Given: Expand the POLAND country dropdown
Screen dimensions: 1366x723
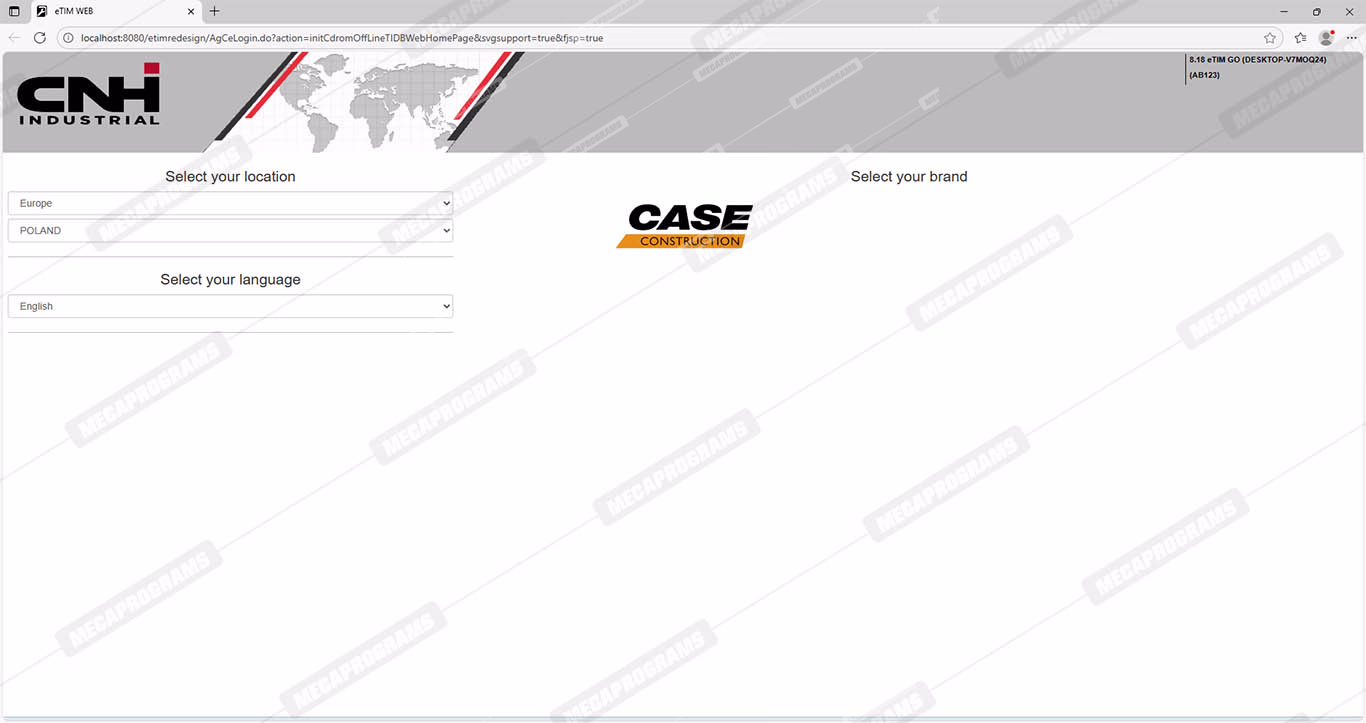Looking at the screenshot, I should pyautogui.click(x=230, y=230).
